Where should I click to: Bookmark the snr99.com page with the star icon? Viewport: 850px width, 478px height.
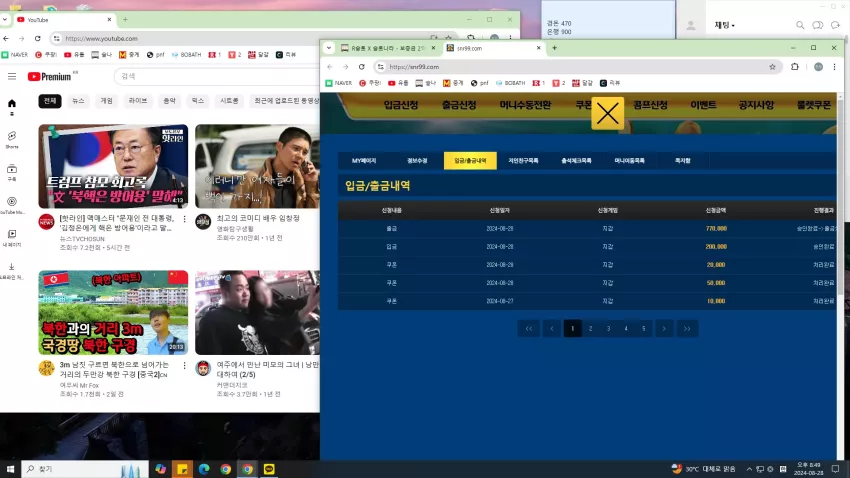pos(772,67)
